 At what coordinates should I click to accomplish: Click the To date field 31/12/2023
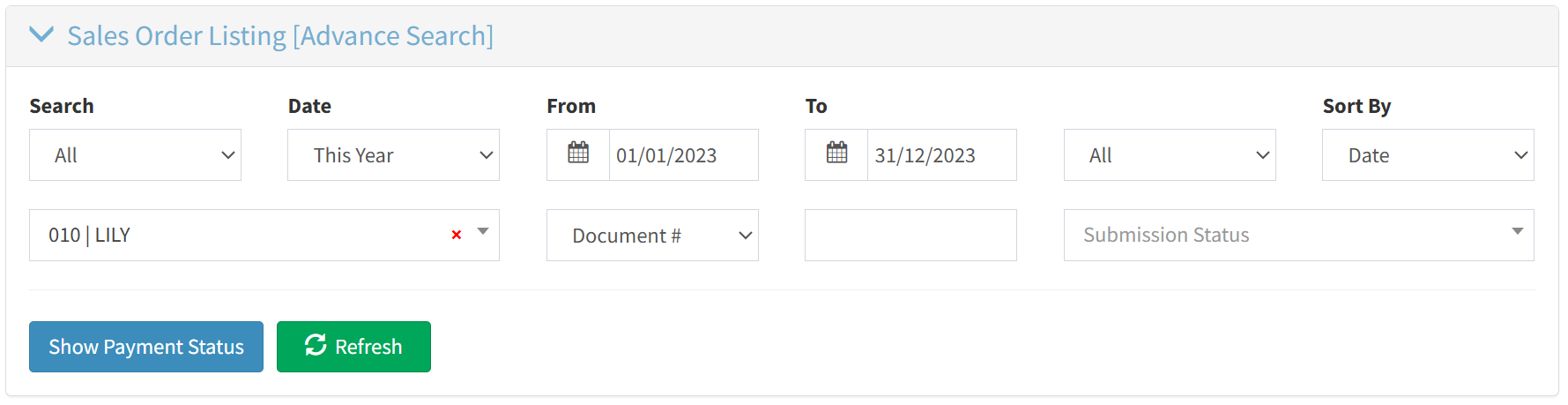click(x=940, y=155)
